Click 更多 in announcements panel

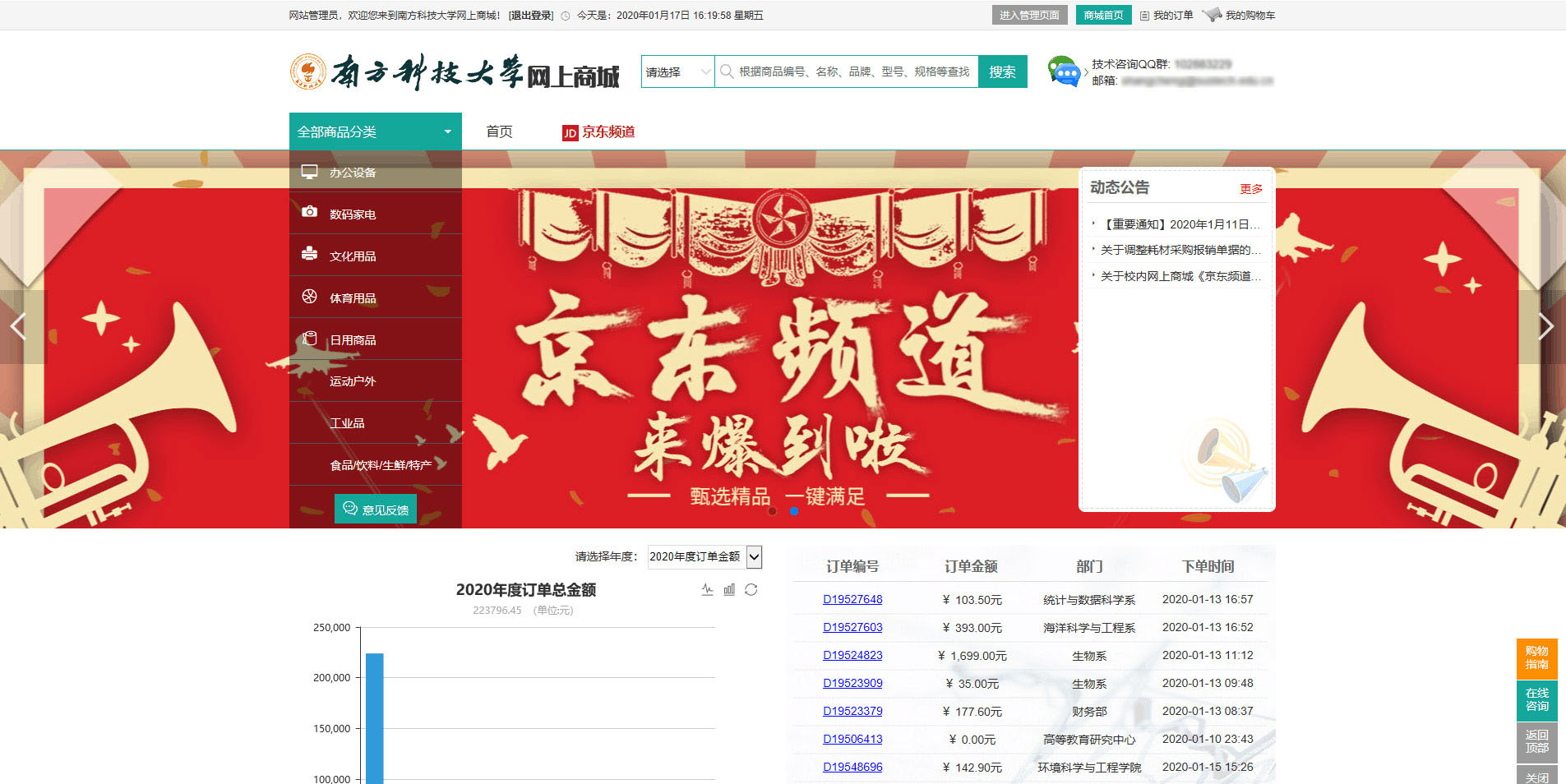point(1251,188)
